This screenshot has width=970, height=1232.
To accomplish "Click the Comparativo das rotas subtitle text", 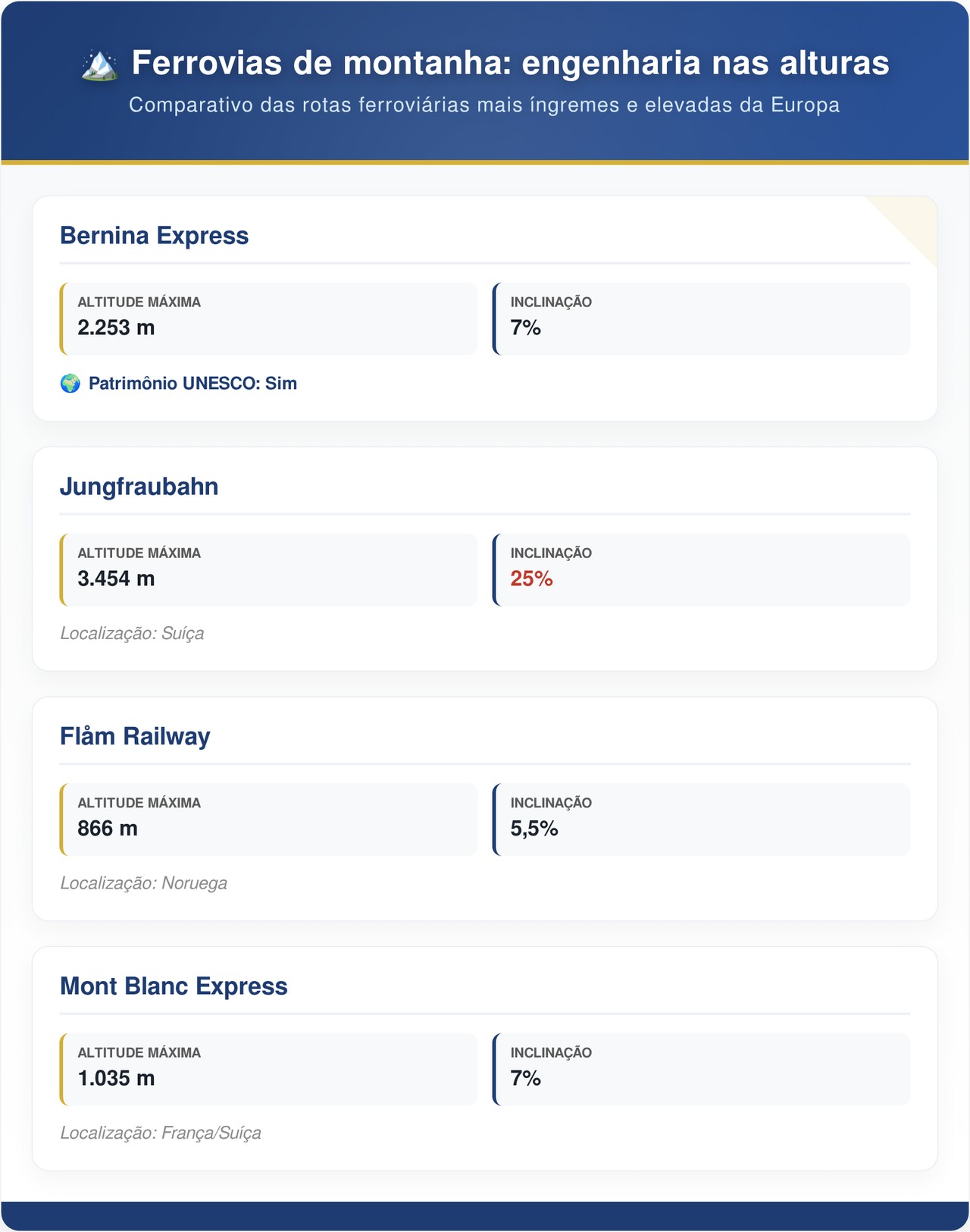I will 484,105.
